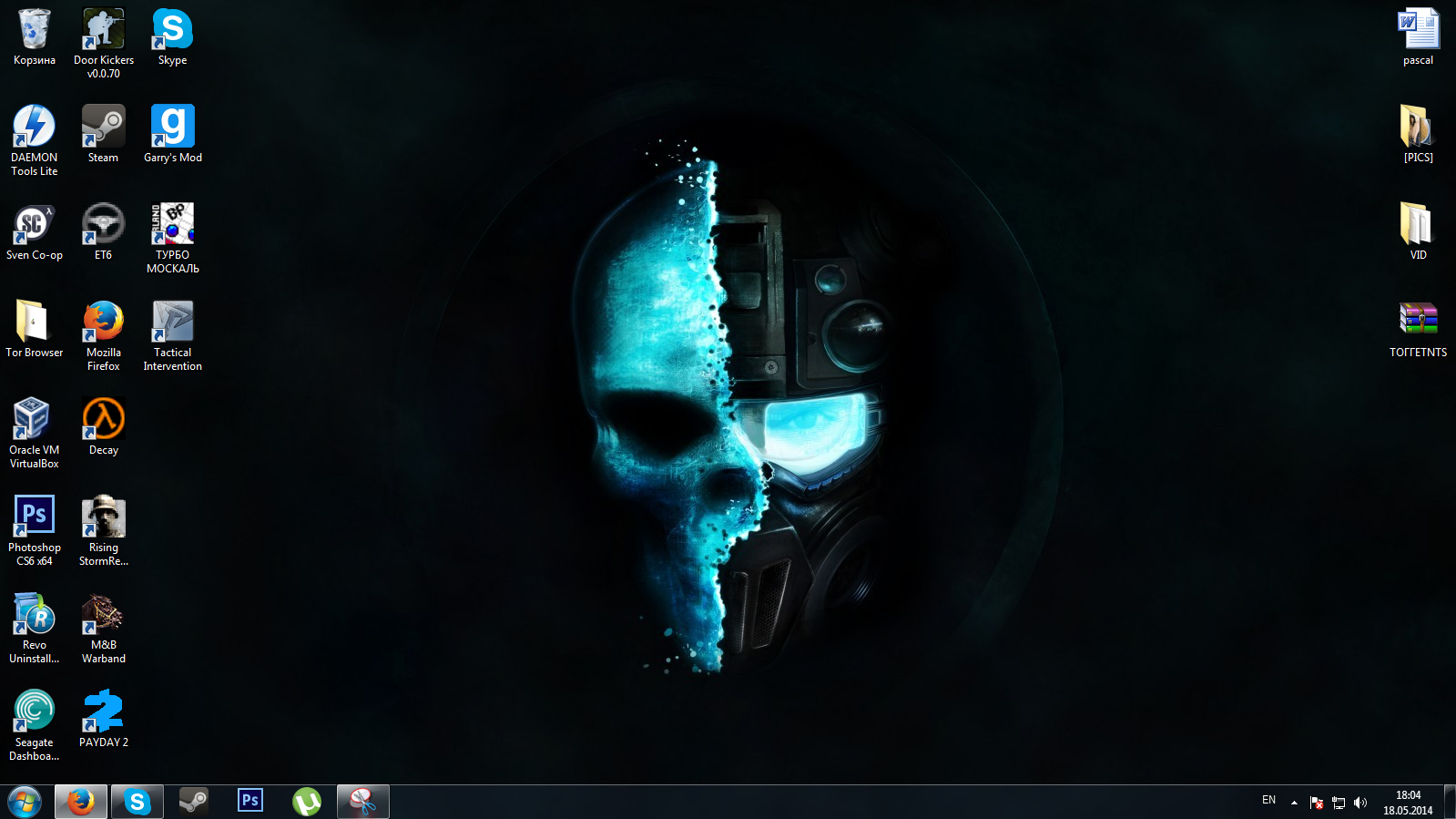Select the VID folder
The image size is (1456, 819).
[x=1419, y=232]
